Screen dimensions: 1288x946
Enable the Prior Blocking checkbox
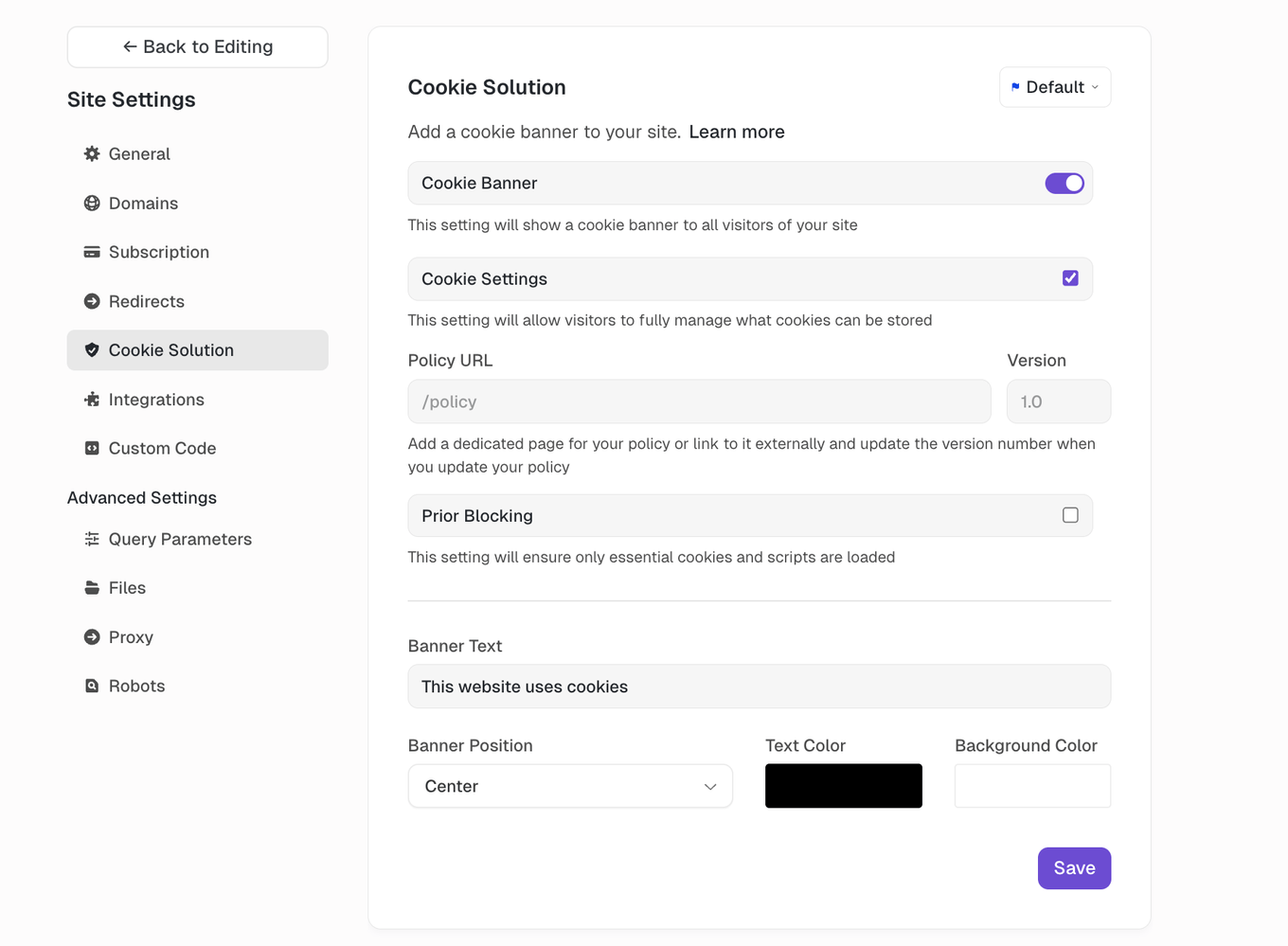[x=1070, y=515]
